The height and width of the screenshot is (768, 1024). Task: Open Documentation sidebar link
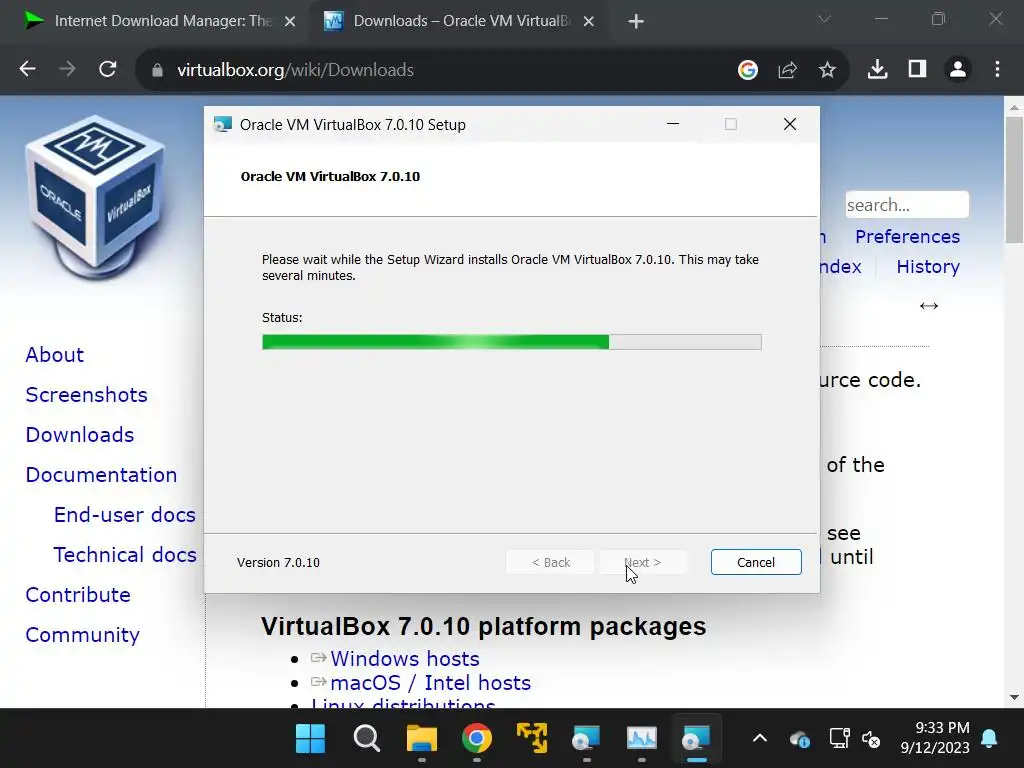[101, 474]
